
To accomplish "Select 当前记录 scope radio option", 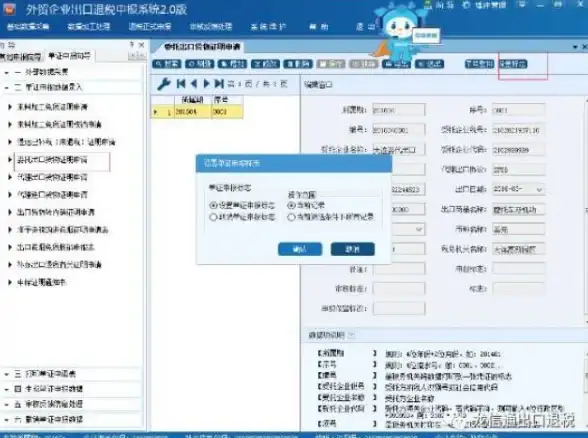I will coord(291,205).
